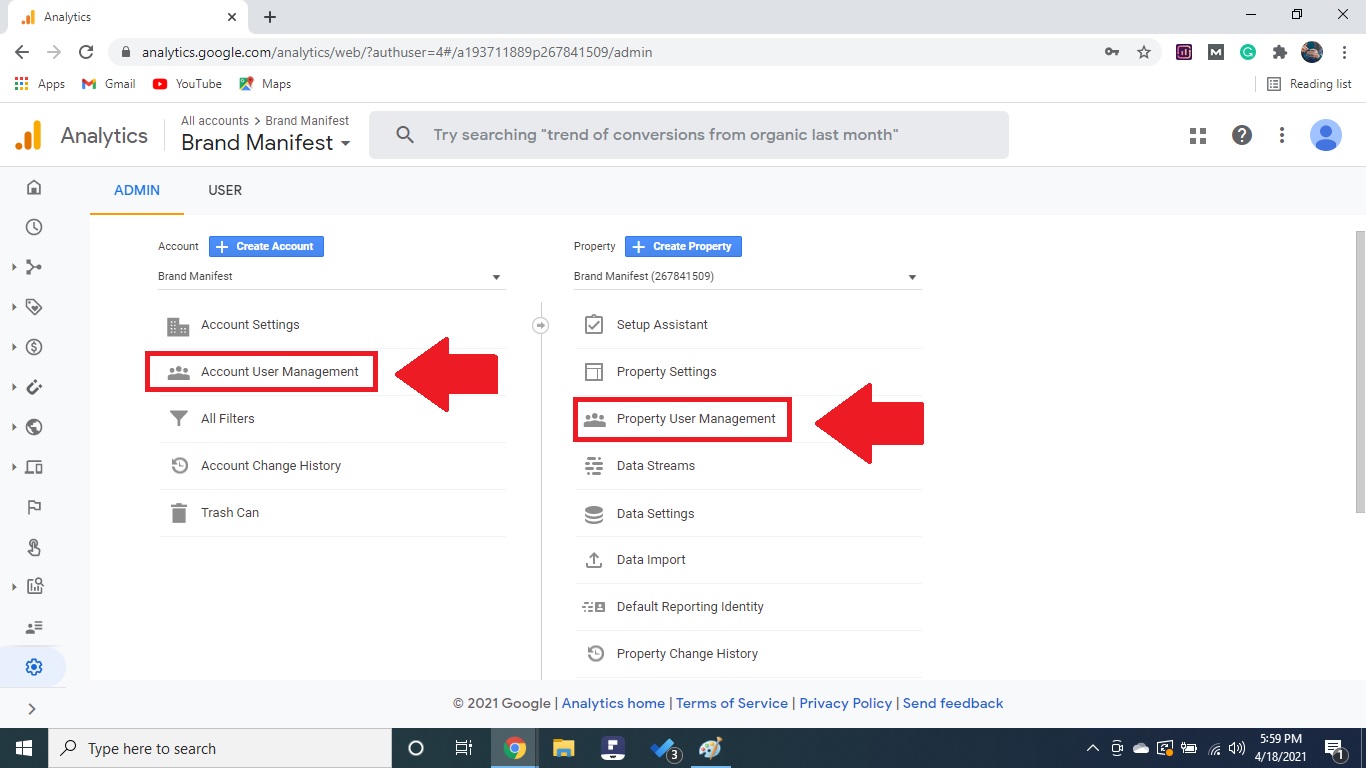The image size is (1366, 768).
Task: Open the Brand Manifest account selector dropdown
Action: tap(266, 143)
